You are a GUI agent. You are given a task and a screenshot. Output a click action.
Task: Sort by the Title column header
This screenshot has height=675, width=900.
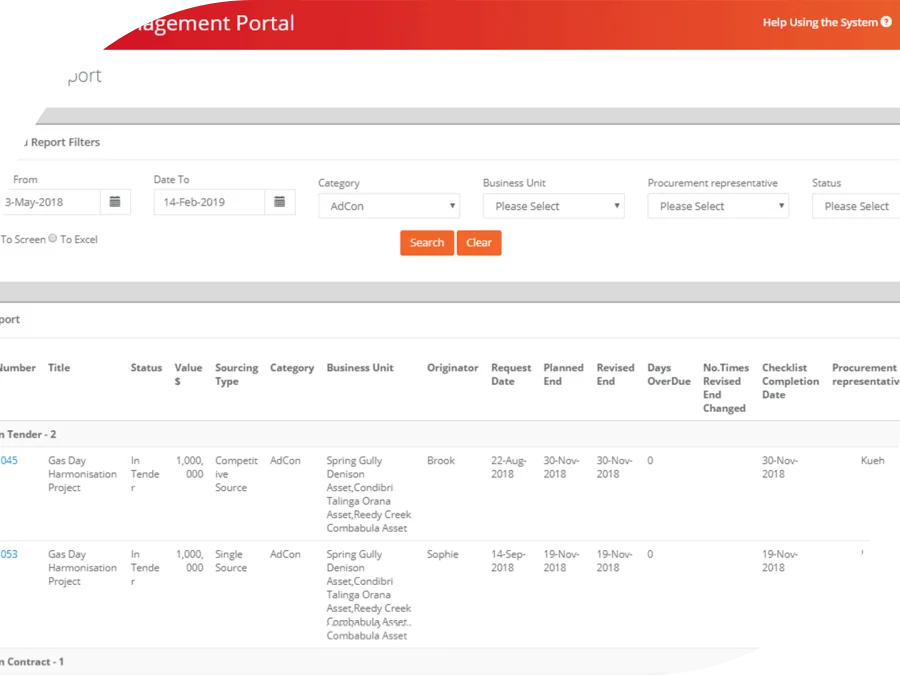pos(59,367)
